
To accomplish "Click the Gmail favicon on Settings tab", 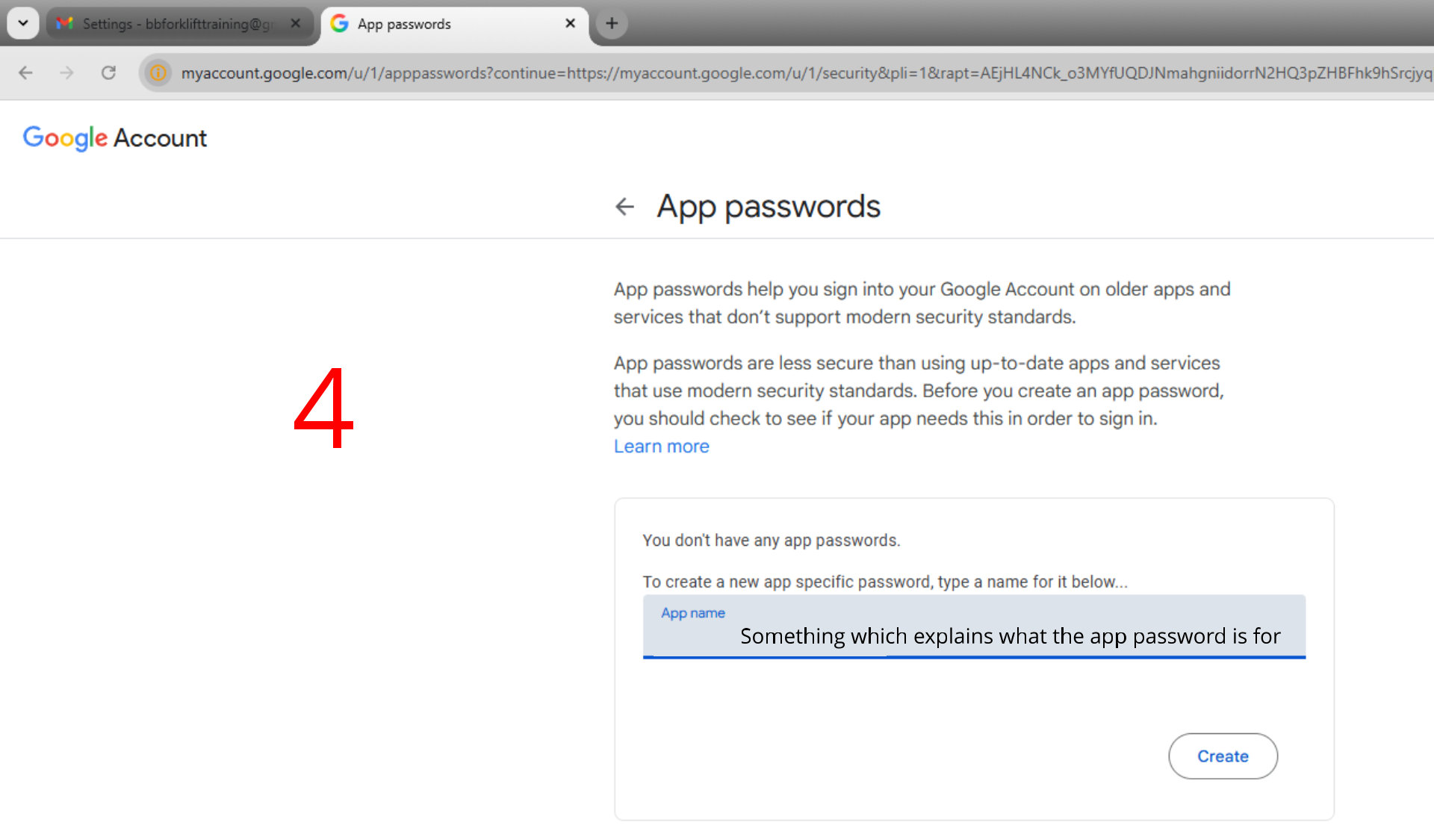I will pyautogui.click(x=65, y=24).
